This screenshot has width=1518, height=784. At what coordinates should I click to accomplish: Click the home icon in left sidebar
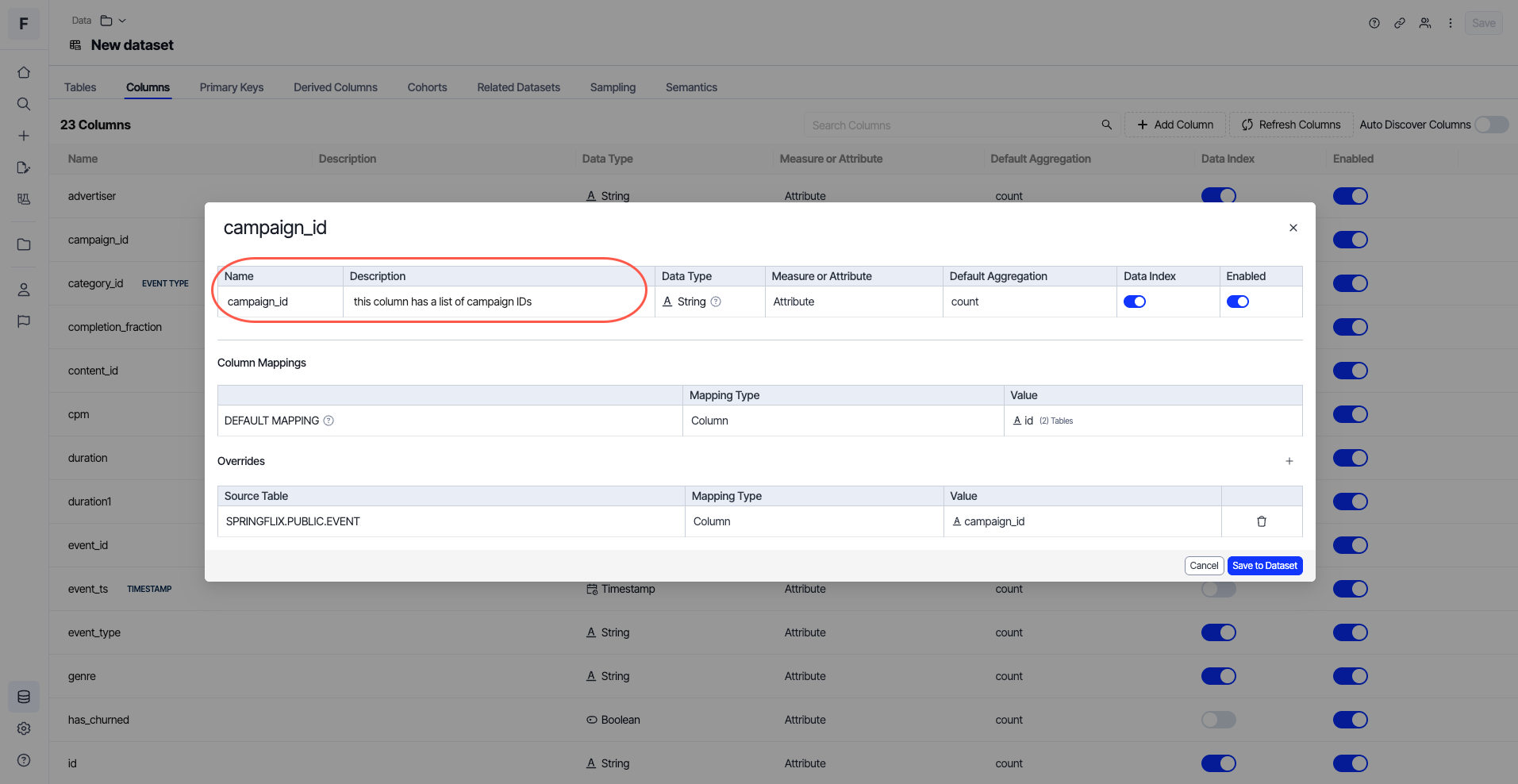[x=24, y=72]
